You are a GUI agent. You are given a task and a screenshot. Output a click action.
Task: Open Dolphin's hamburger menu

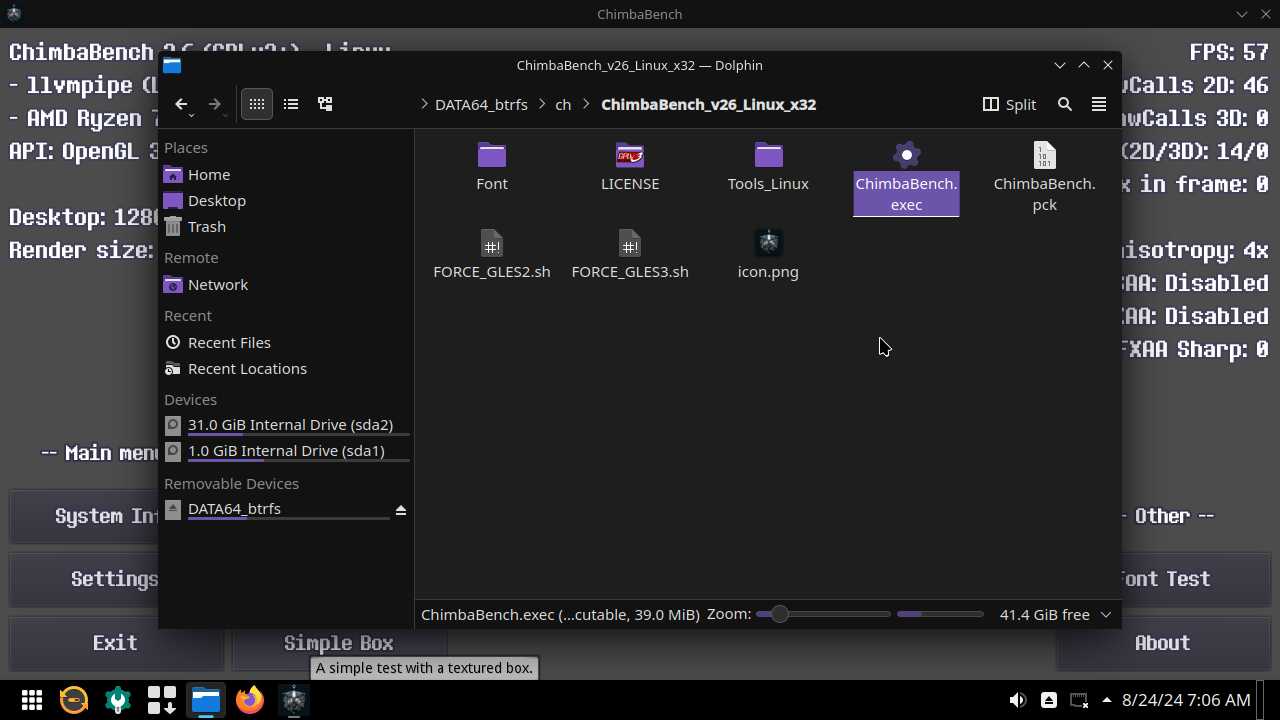[x=1099, y=104]
